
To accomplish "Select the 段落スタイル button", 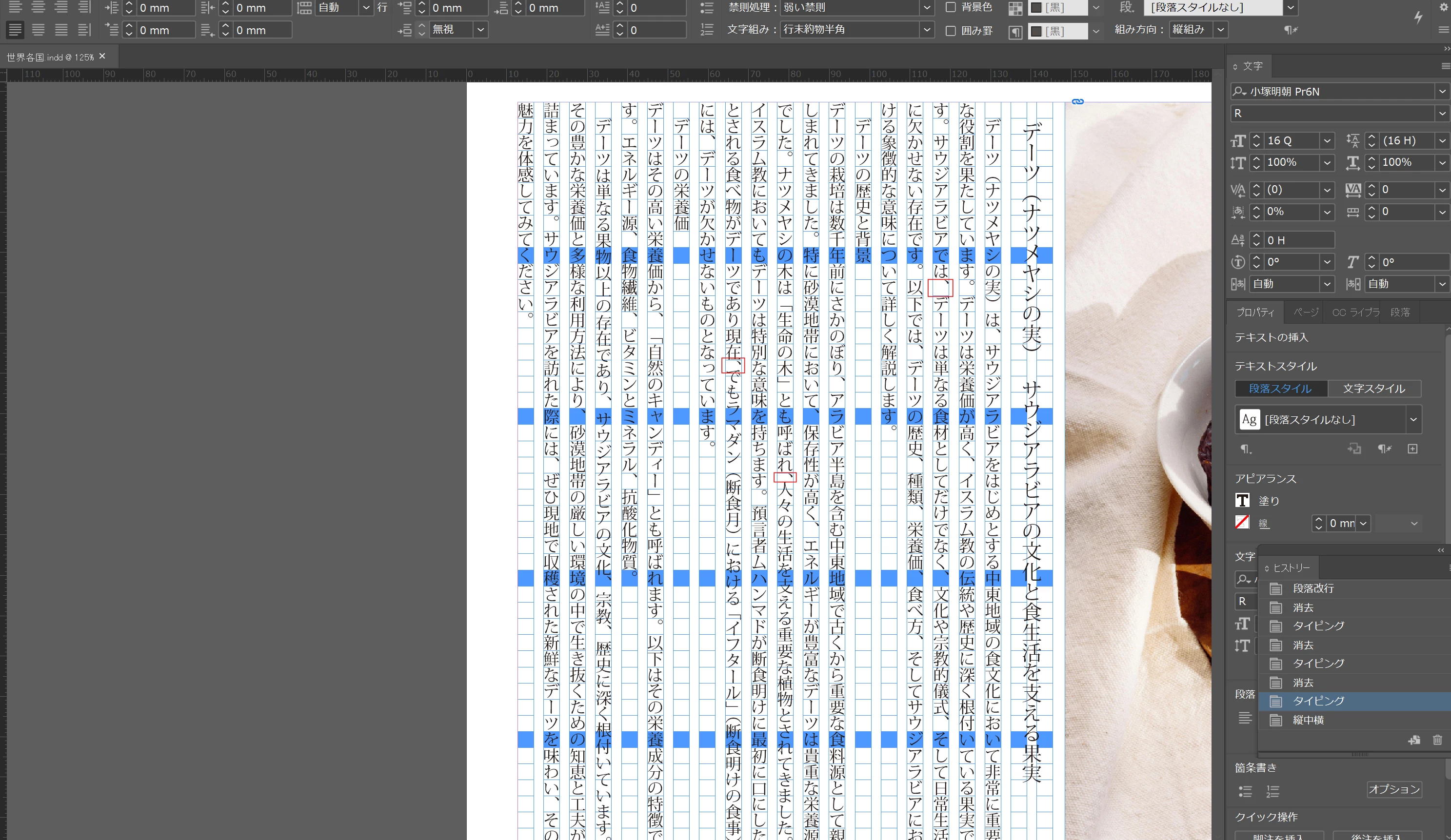I will click(x=1281, y=389).
